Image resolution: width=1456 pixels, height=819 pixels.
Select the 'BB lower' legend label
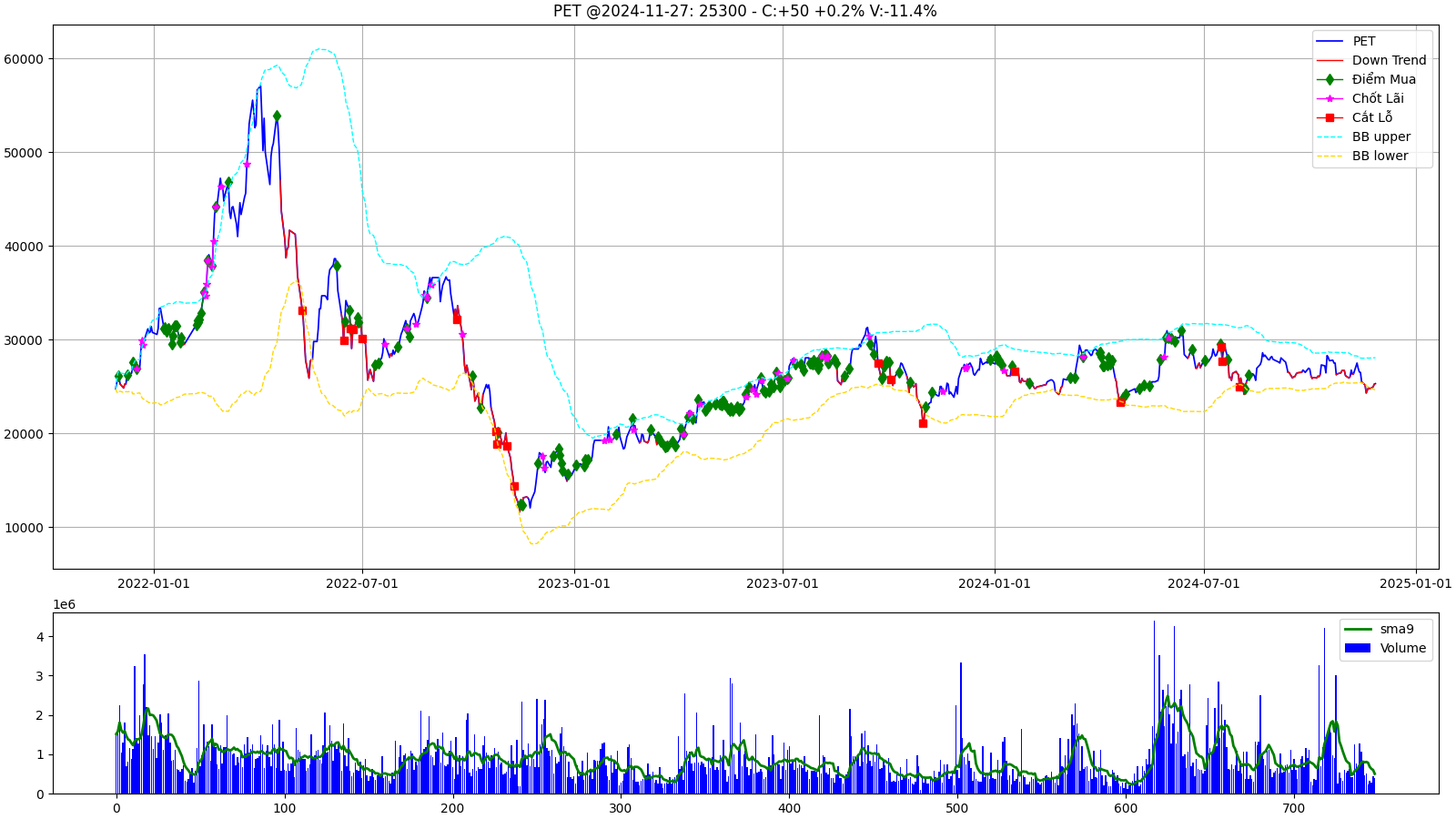[x=1380, y=156]
